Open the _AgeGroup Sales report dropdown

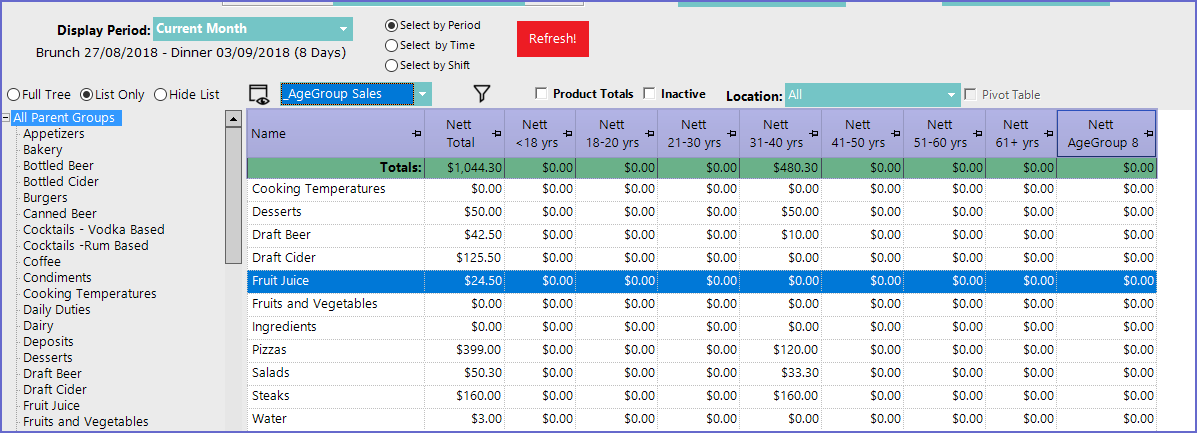pyautogui.click(x=423, y=94)
